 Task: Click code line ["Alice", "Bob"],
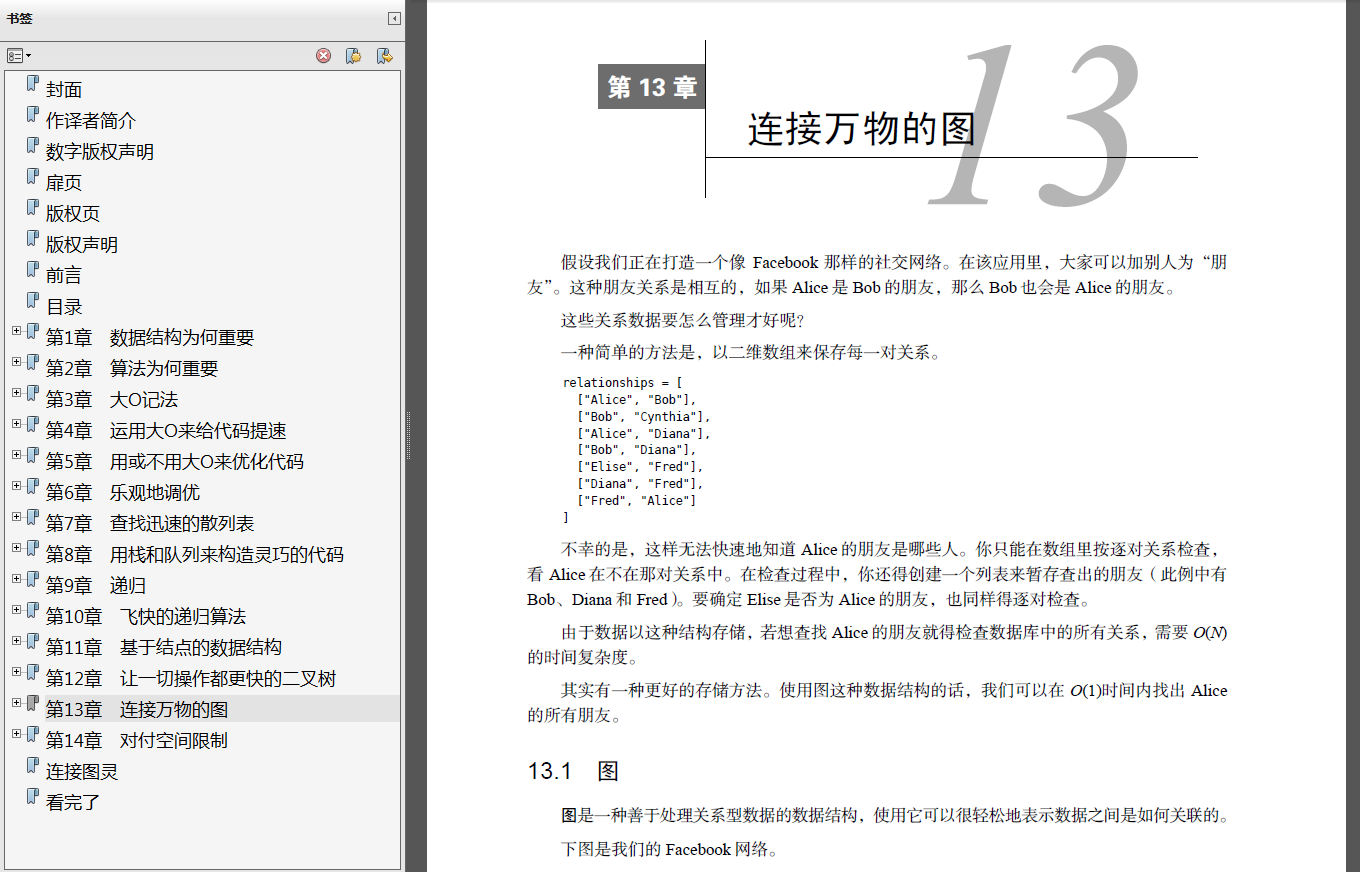point(637,400)
